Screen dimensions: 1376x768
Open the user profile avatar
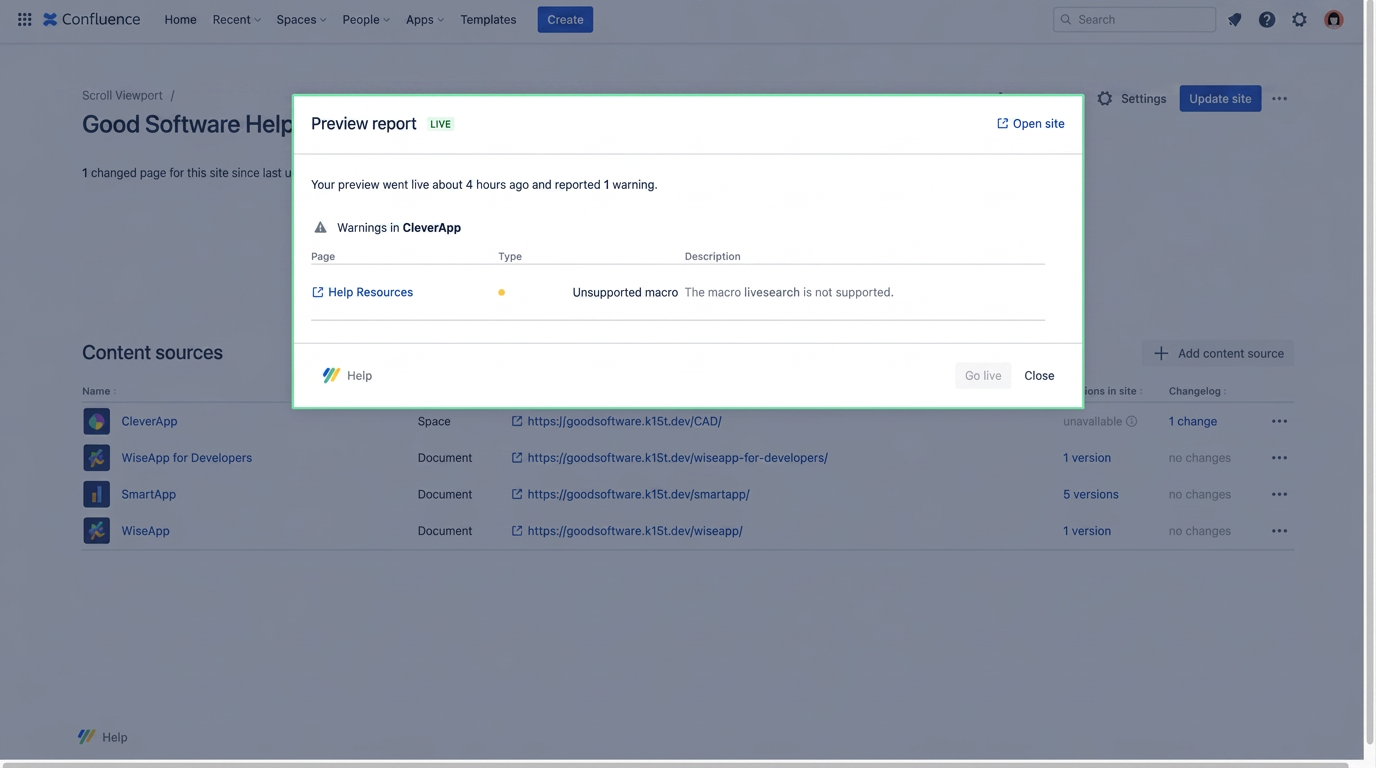coord(1334,19)
